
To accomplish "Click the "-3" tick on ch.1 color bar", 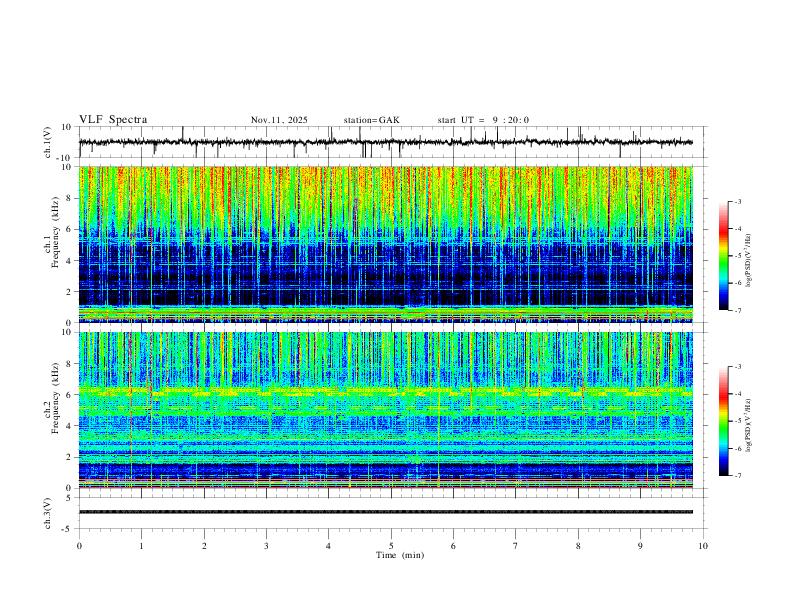I will (738, 201).
